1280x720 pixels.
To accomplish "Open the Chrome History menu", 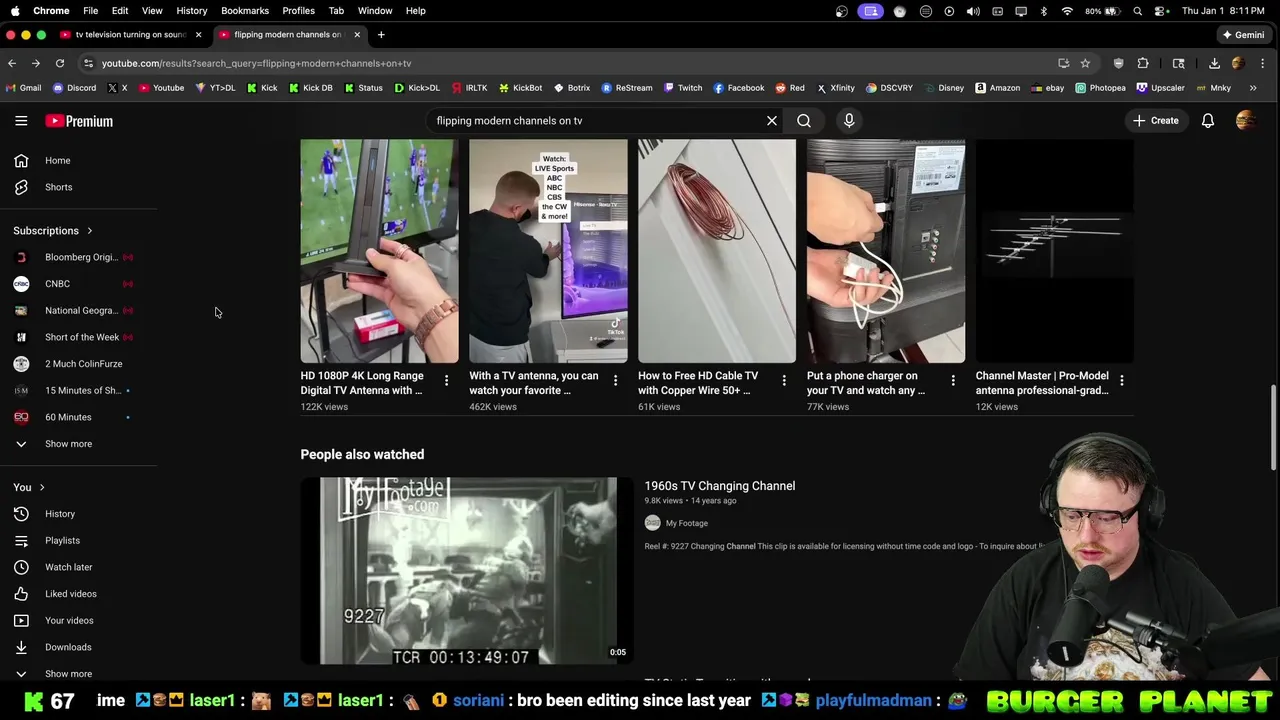I will (191, 10).
